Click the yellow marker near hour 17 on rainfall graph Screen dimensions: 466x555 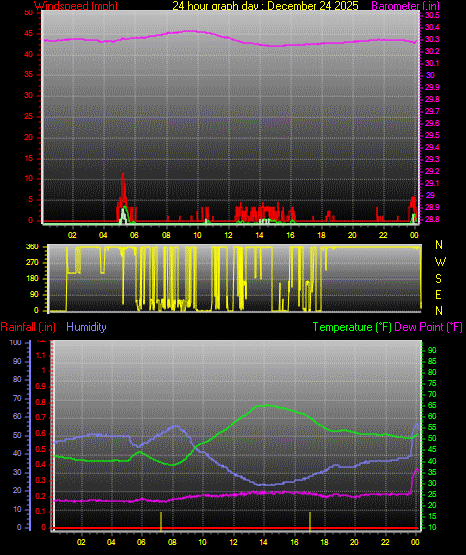click(310, 521)
